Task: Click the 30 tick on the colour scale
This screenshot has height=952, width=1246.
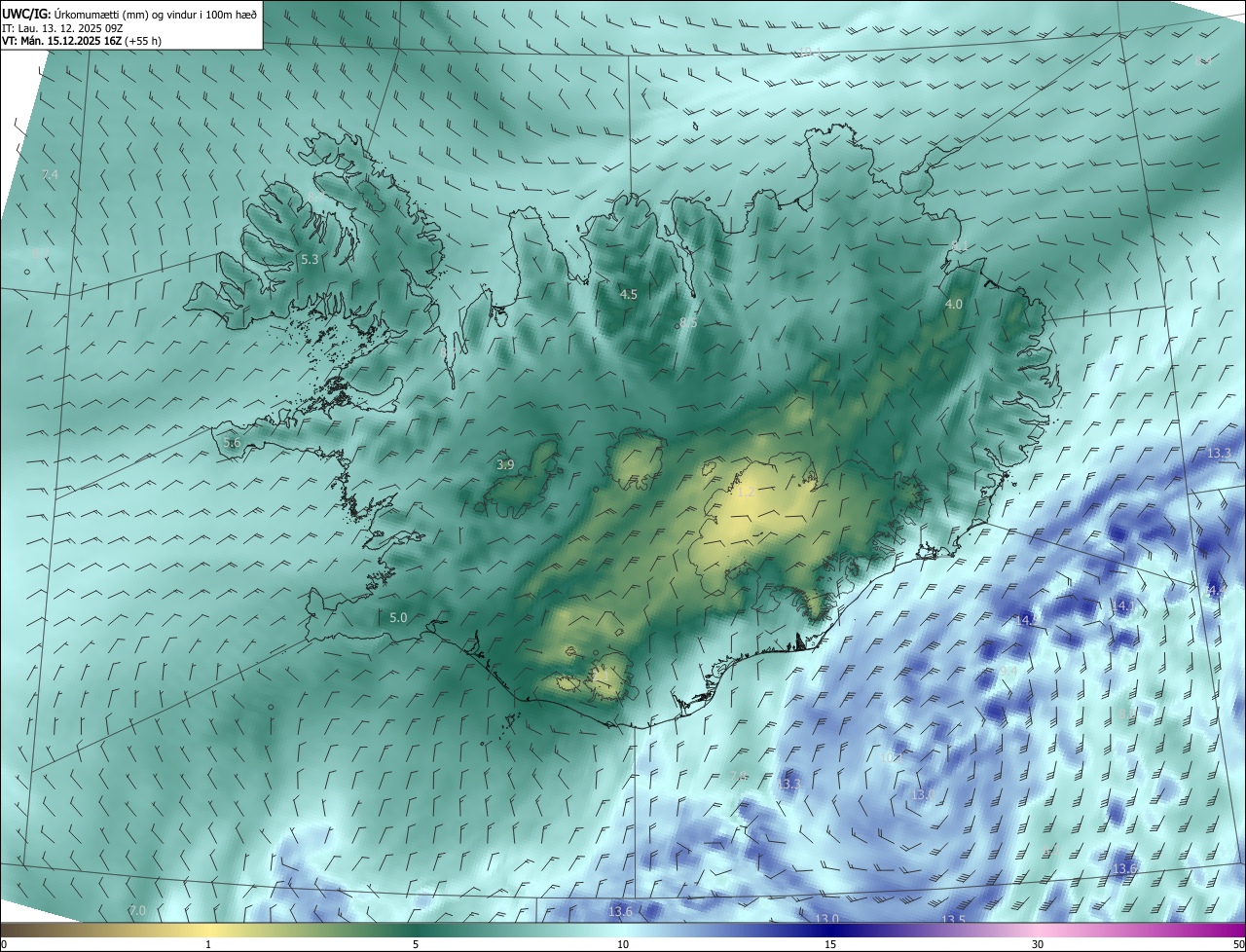Action: click(1038, 944)
